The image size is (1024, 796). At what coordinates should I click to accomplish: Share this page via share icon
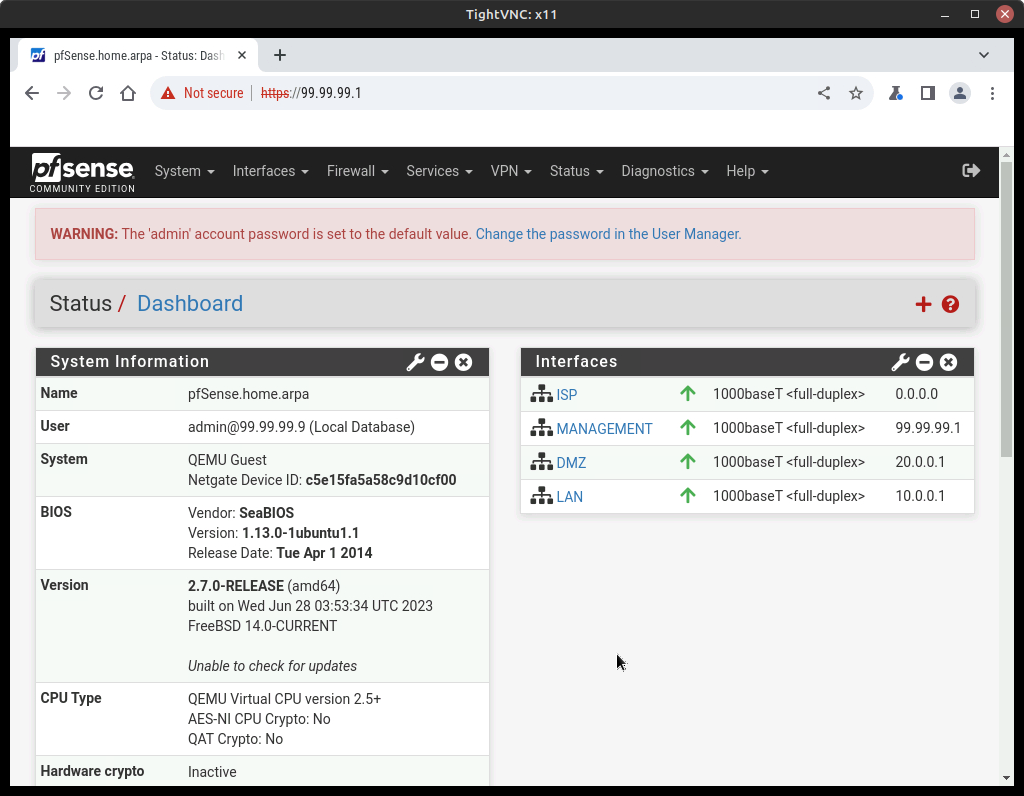point(824,93)
